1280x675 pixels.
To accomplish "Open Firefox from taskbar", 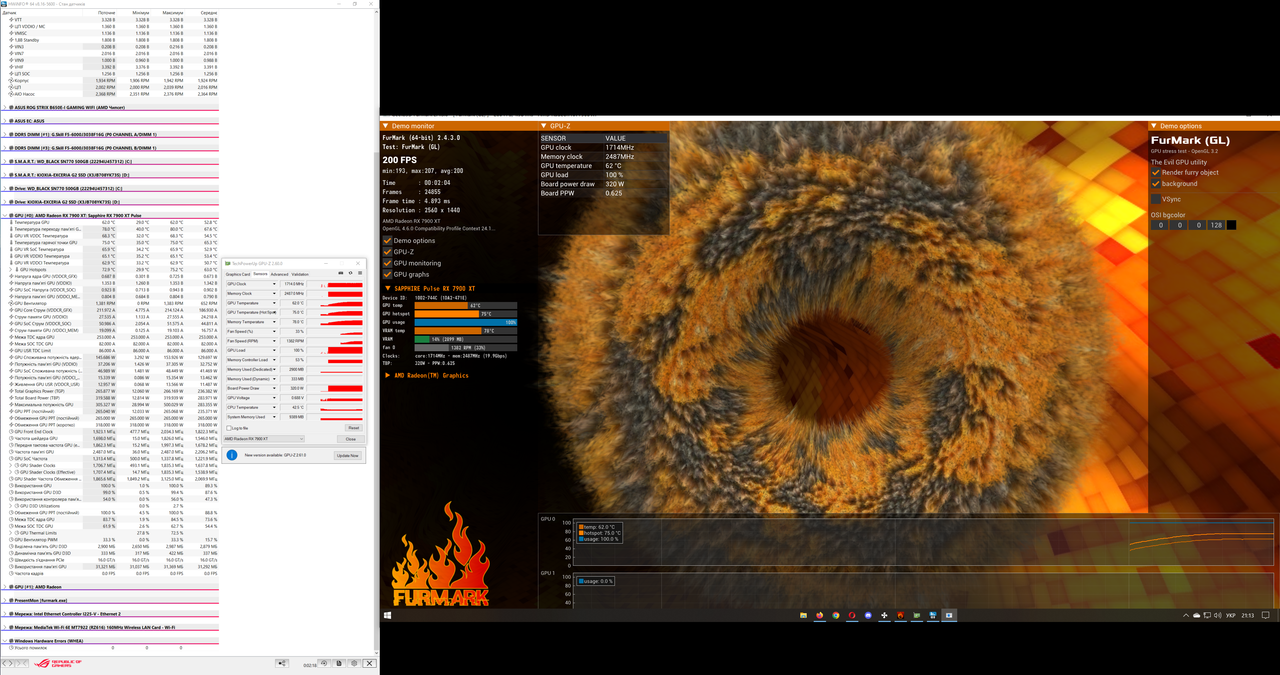I will [x=819, y=615].
